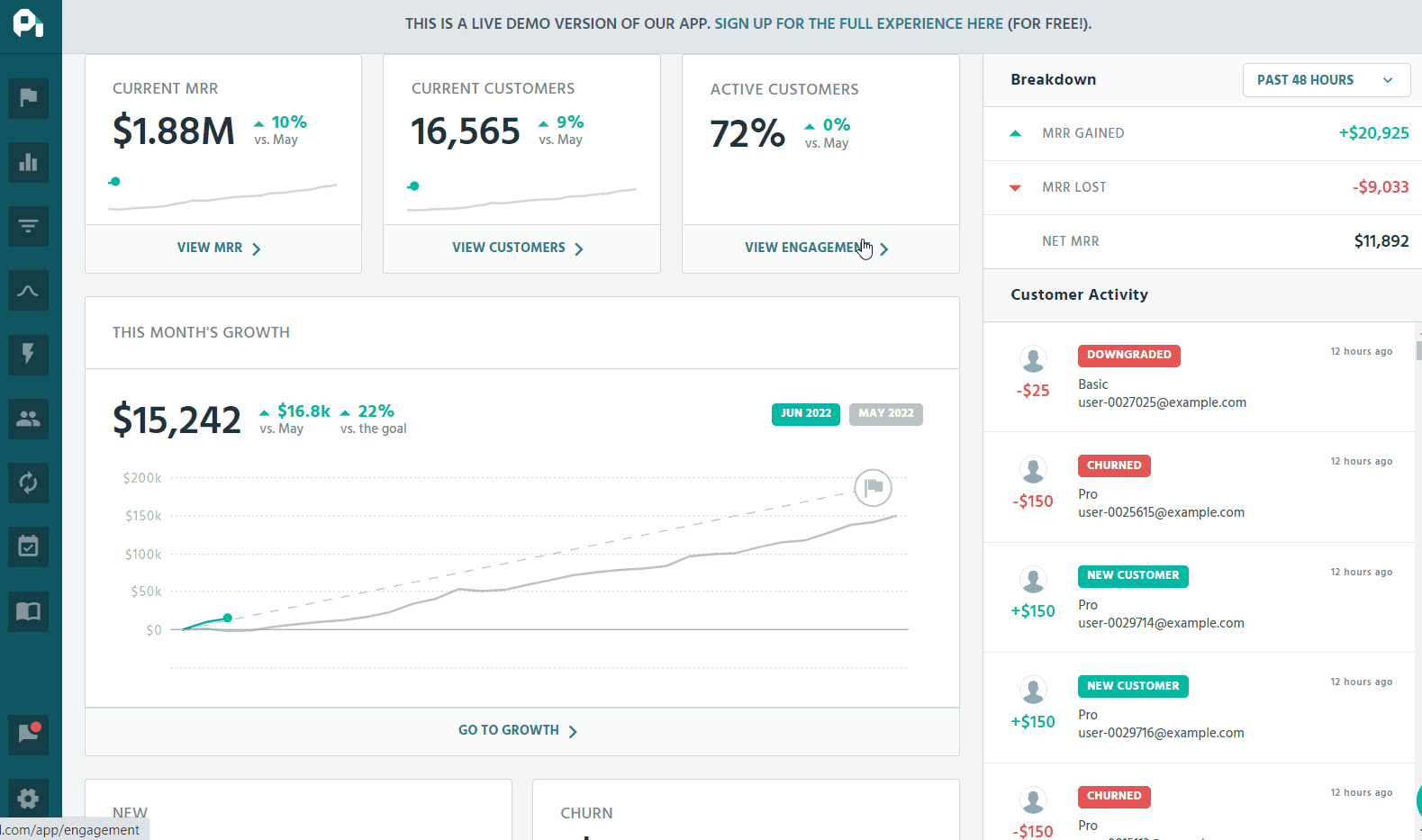The height and width of the screenshot is (840, 1422).
Task: Click the $11,892 net MRR value
Action: point(1381,241)
